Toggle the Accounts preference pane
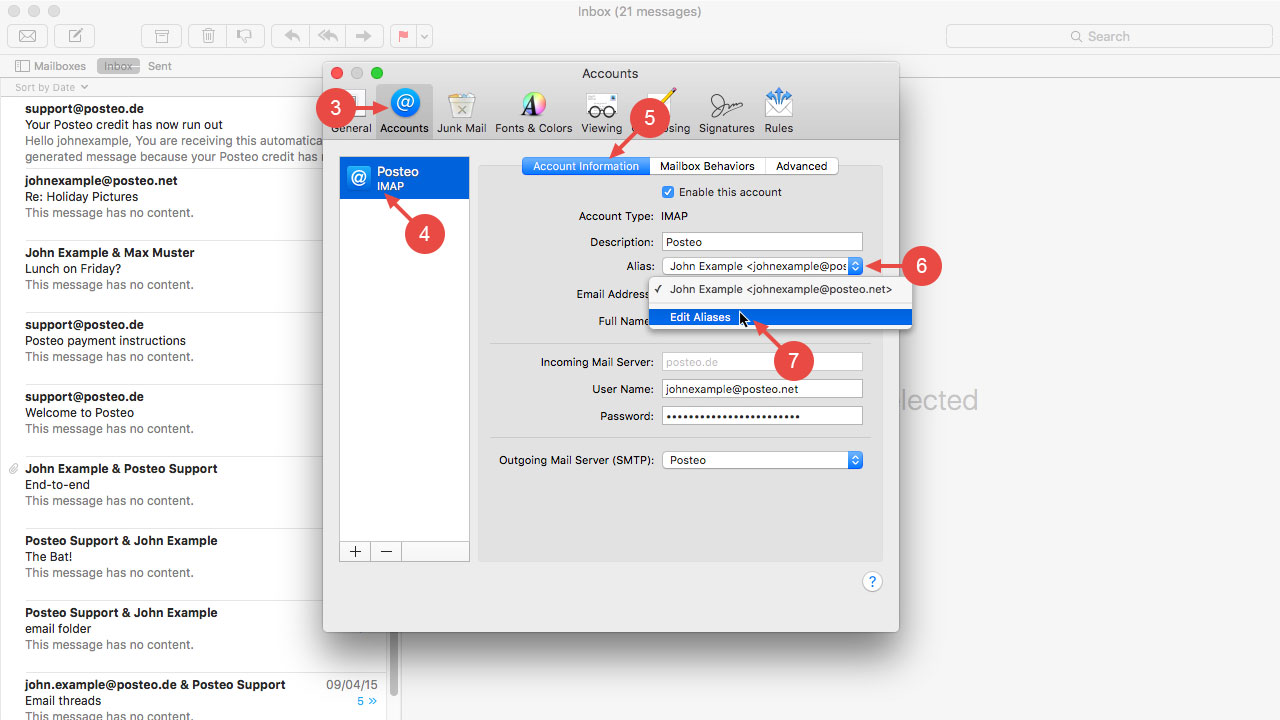The width and height of the screenshot is (1280, 720). [404, 110]
